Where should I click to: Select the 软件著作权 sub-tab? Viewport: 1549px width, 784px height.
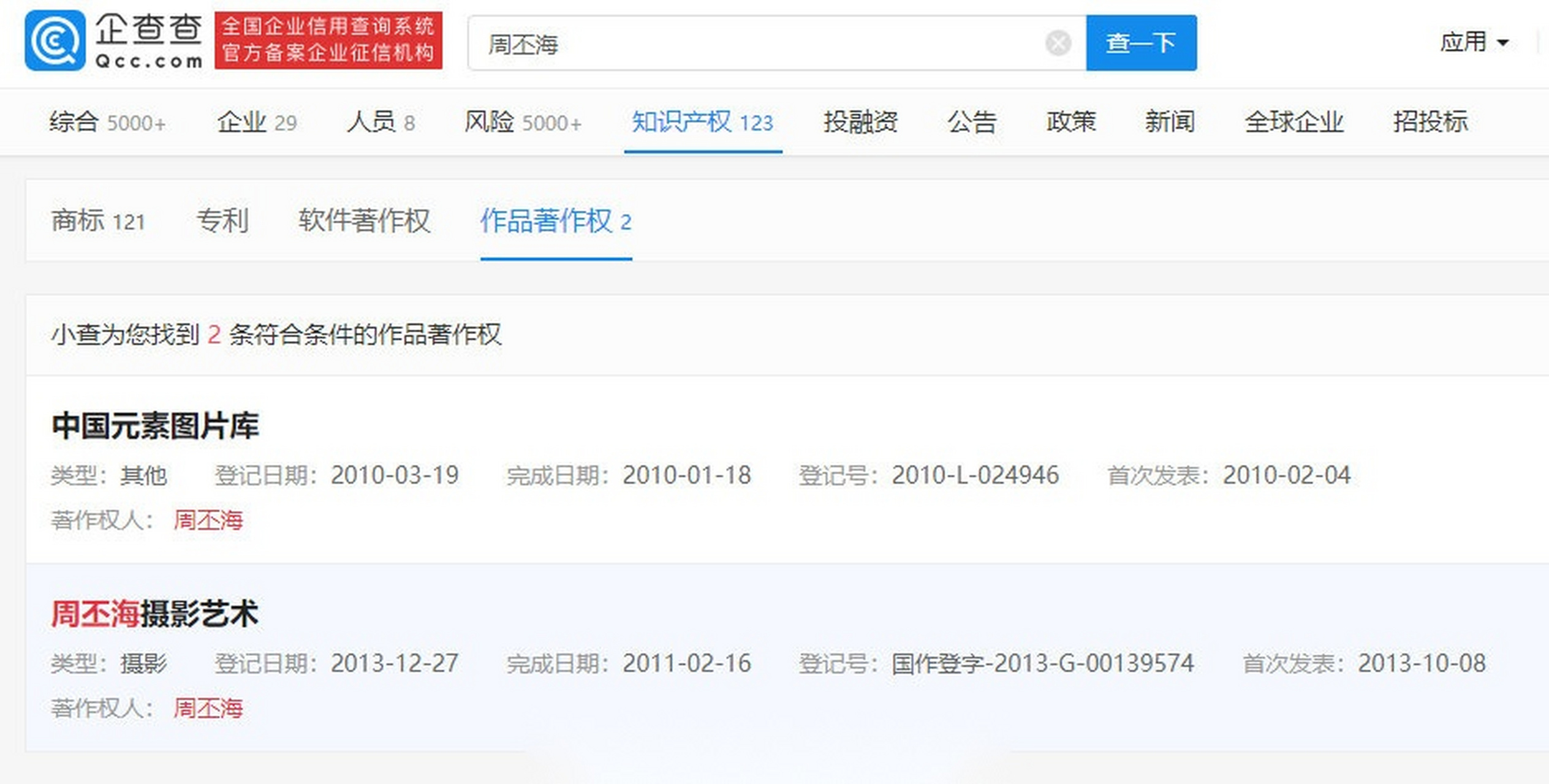pos(364,221)
